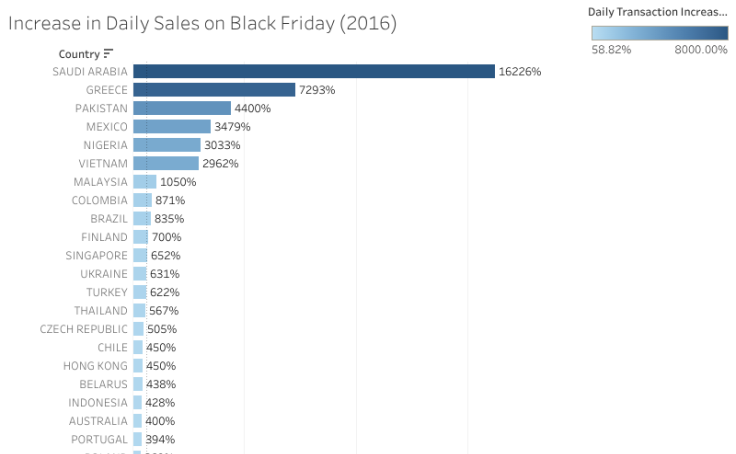The width and height of the screenshot is (736, 454).
Task: Click the Country column header
Action: 78,53
